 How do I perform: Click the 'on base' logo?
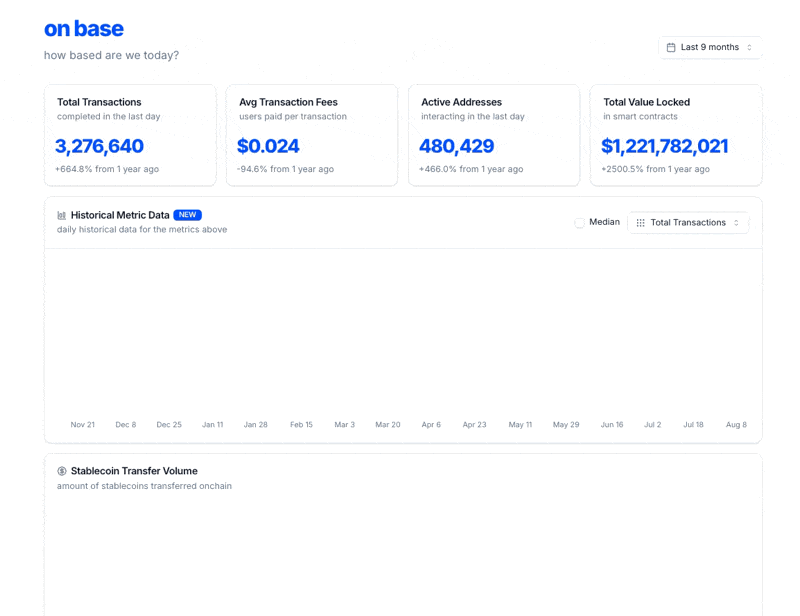[84, 29]
